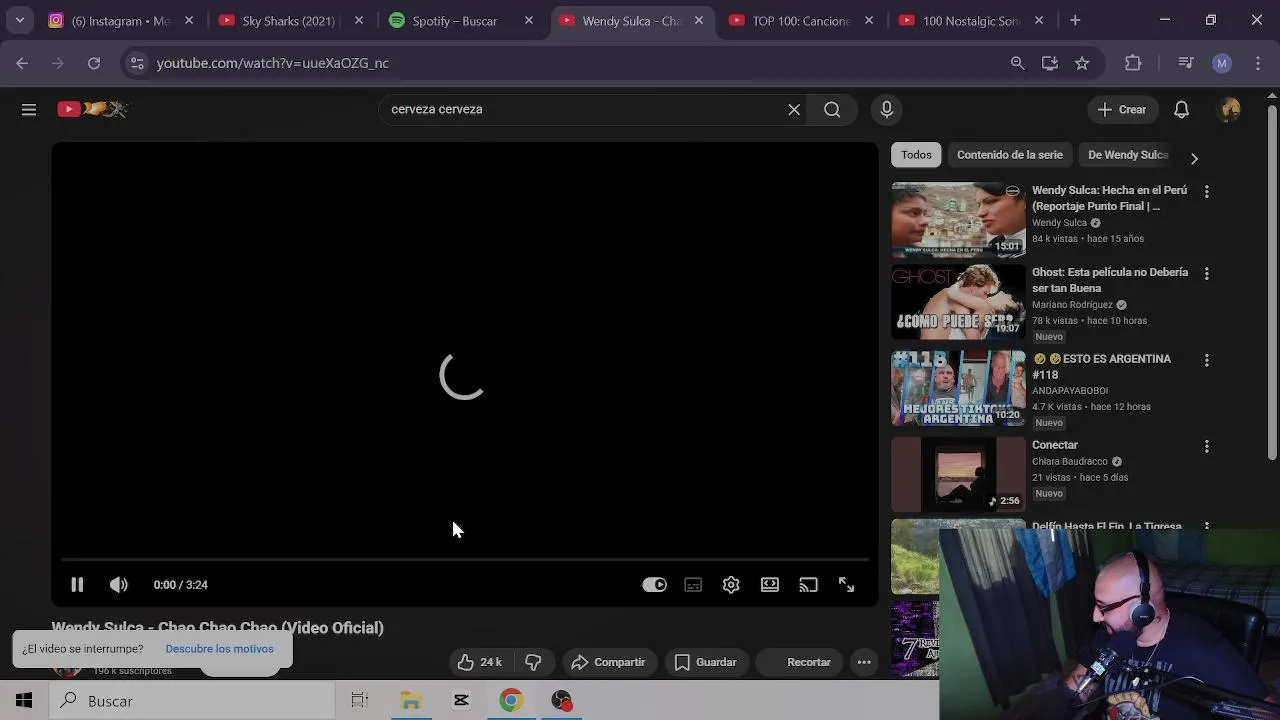Switch to 100 Nostalgic Songs tab
Screen dimensions: 1280x720
click(972, 20)
